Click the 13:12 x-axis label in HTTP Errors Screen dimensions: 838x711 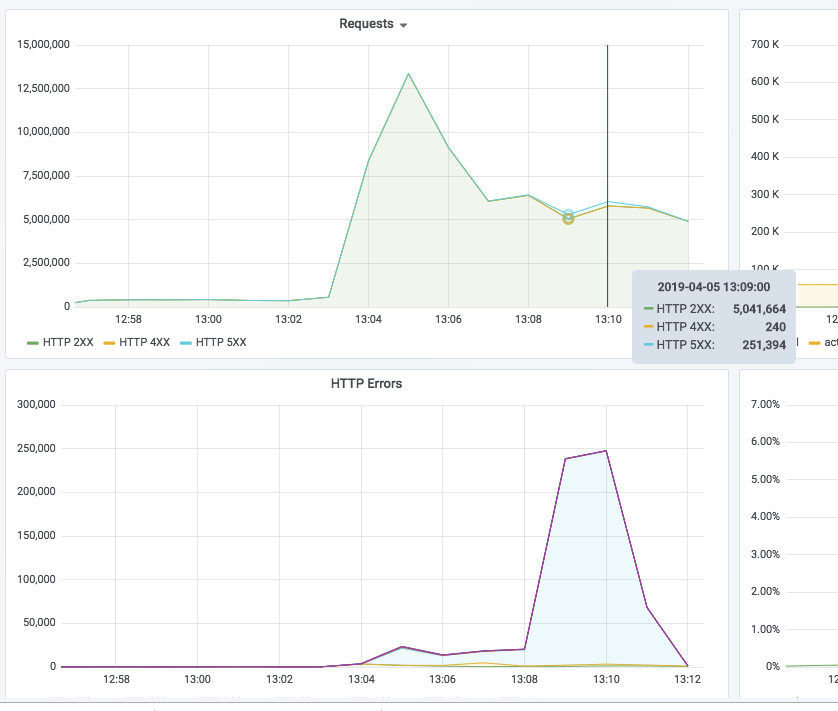687,679
